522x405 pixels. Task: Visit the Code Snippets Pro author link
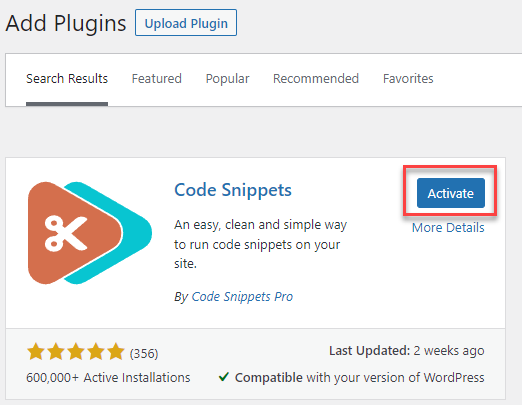[x=242, y=296]
